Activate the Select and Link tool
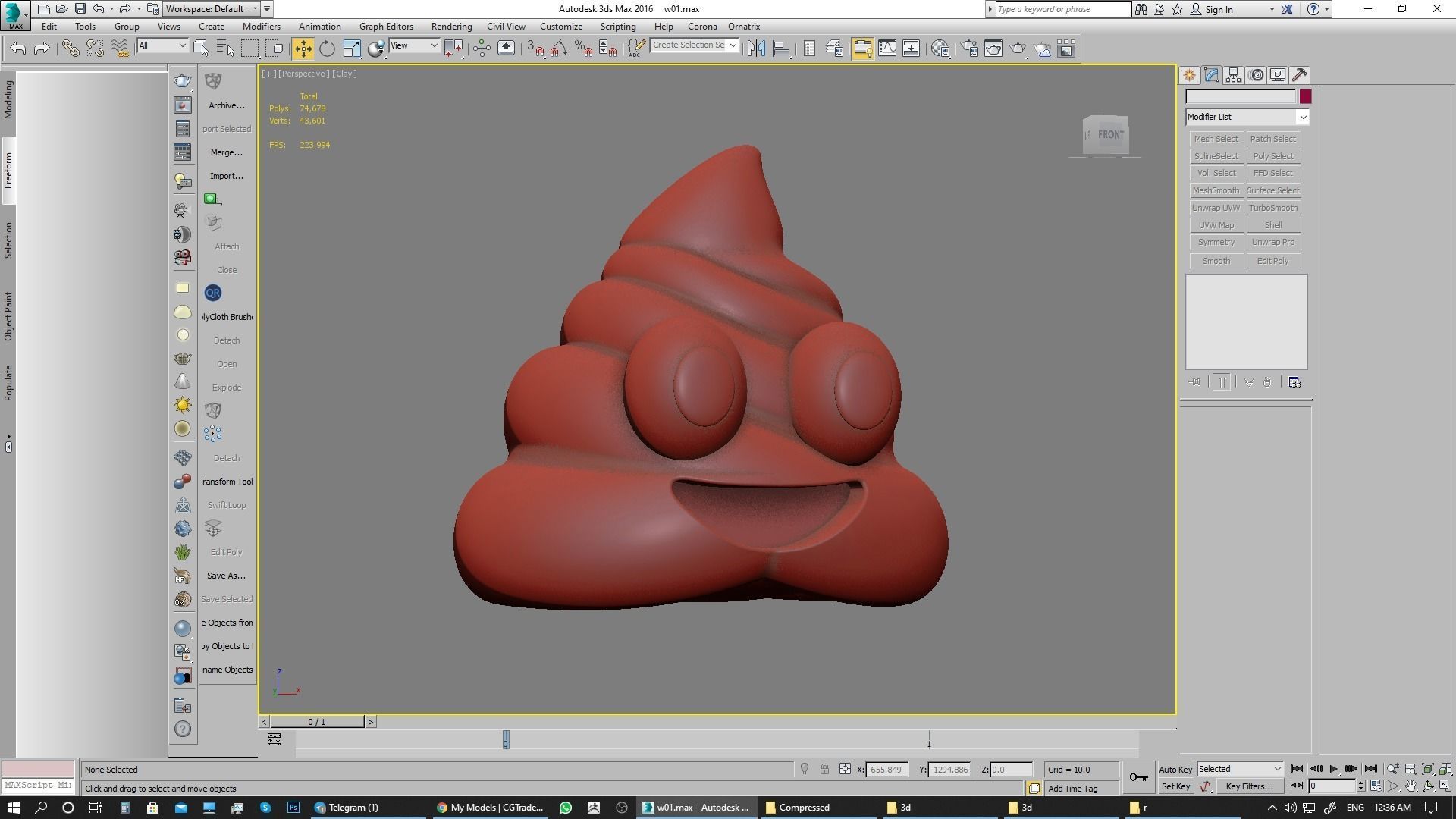1456x819 pixels. point(71,49)
